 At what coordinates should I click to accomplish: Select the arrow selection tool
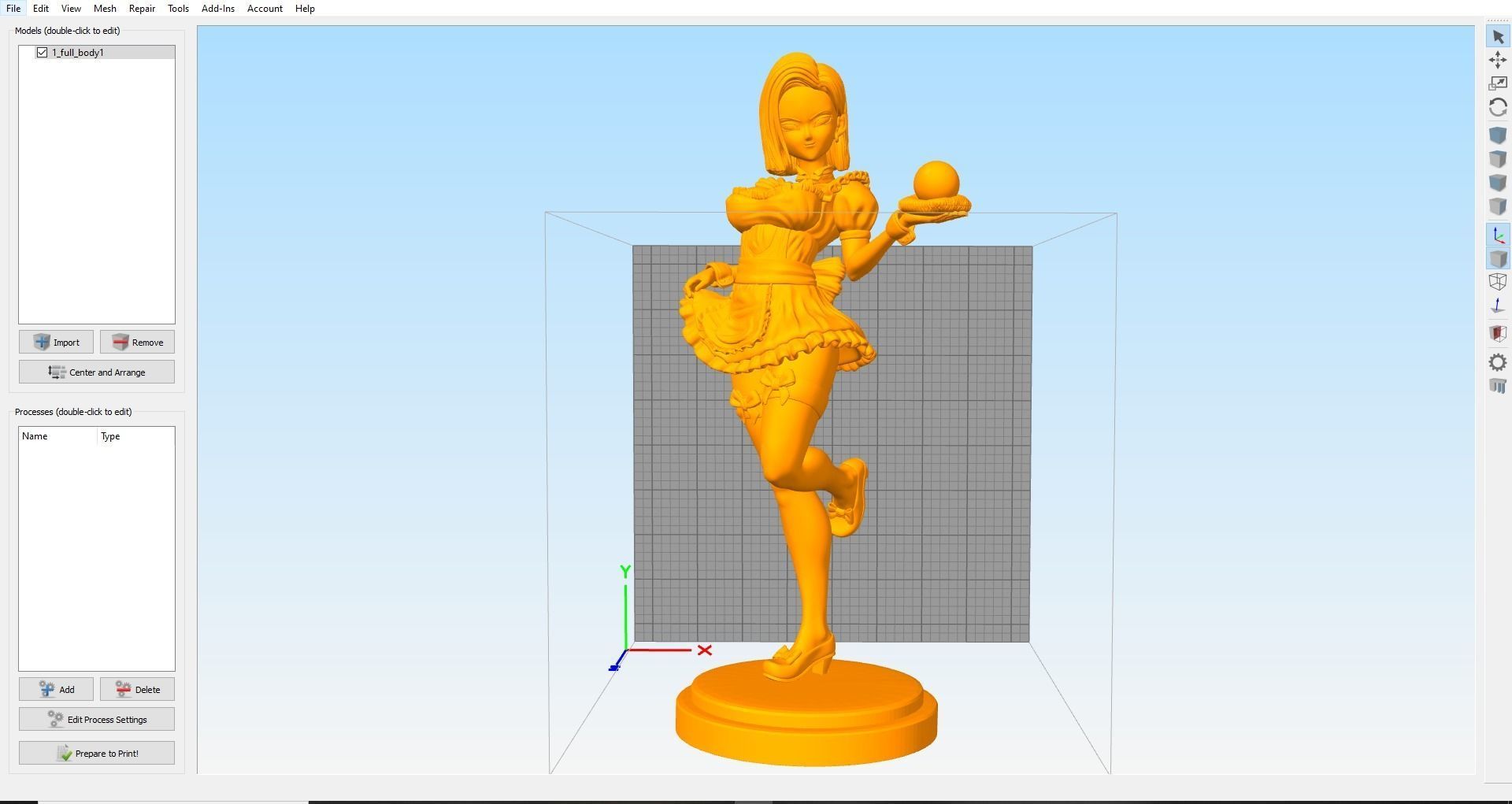(x=1498, y=37)
